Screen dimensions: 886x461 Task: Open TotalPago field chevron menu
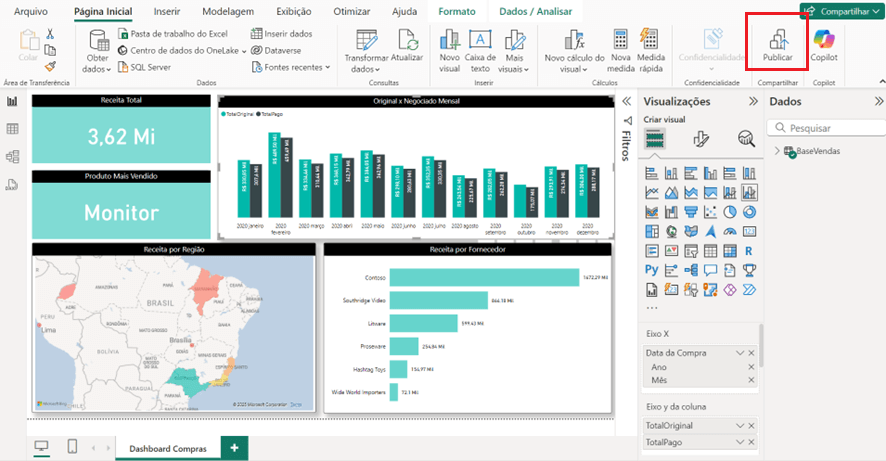740,442
